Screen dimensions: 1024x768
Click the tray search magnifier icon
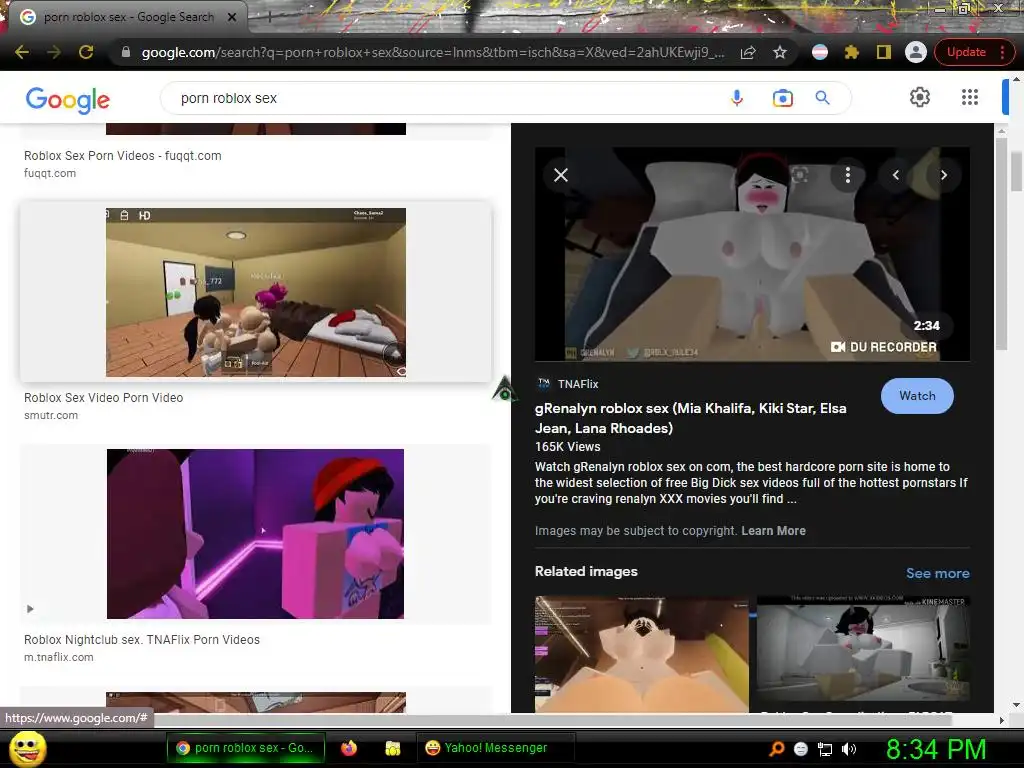pyautogui.click(x=776, y=749)
